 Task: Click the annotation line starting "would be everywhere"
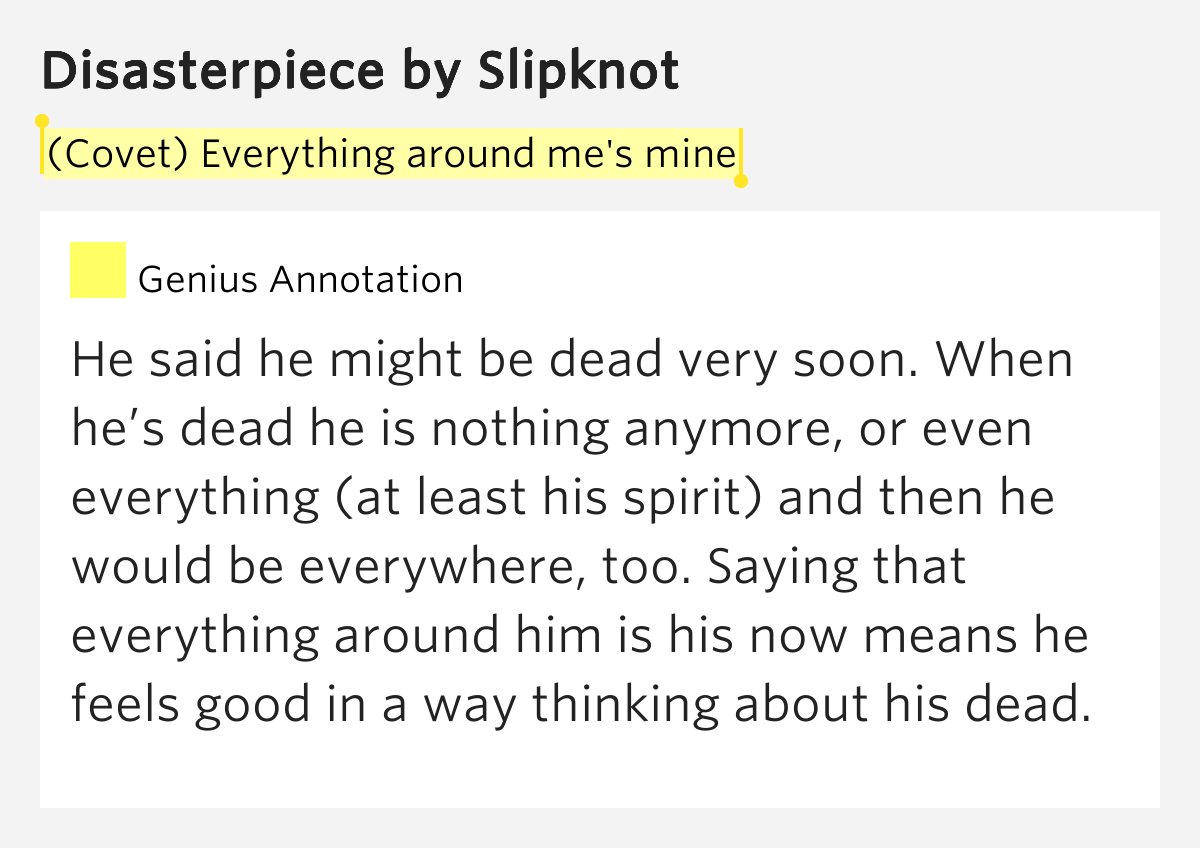(x=519, y=568)
